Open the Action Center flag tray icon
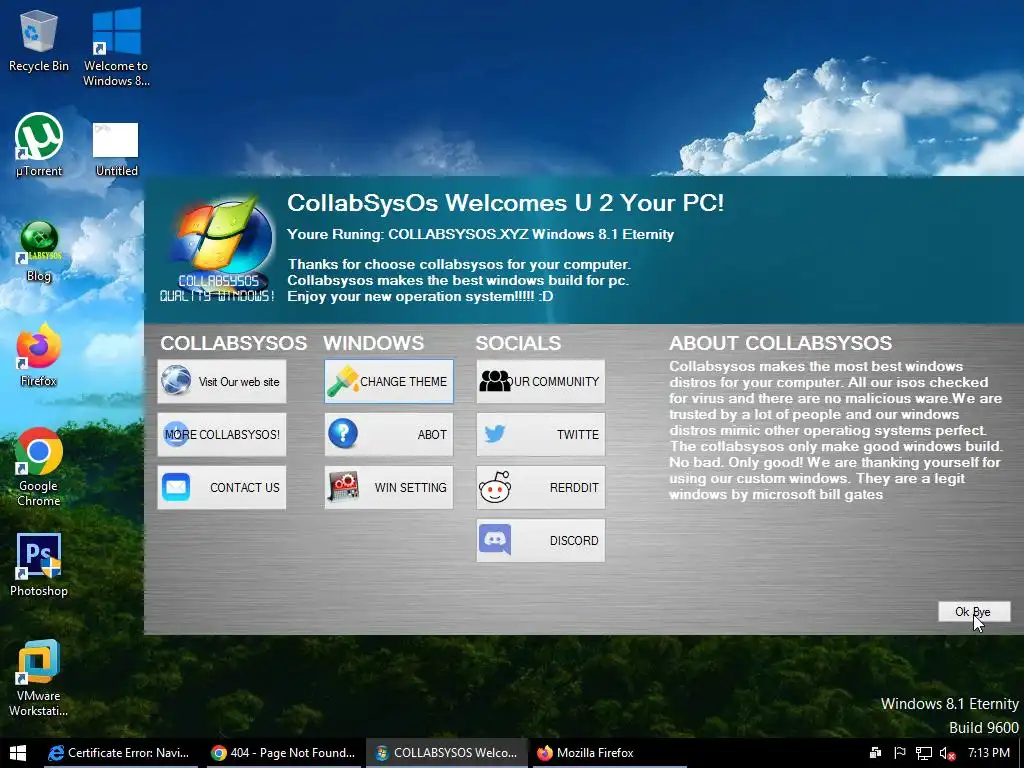The height and width of the screenshot is (768, 1024). [x=900, y=753]
